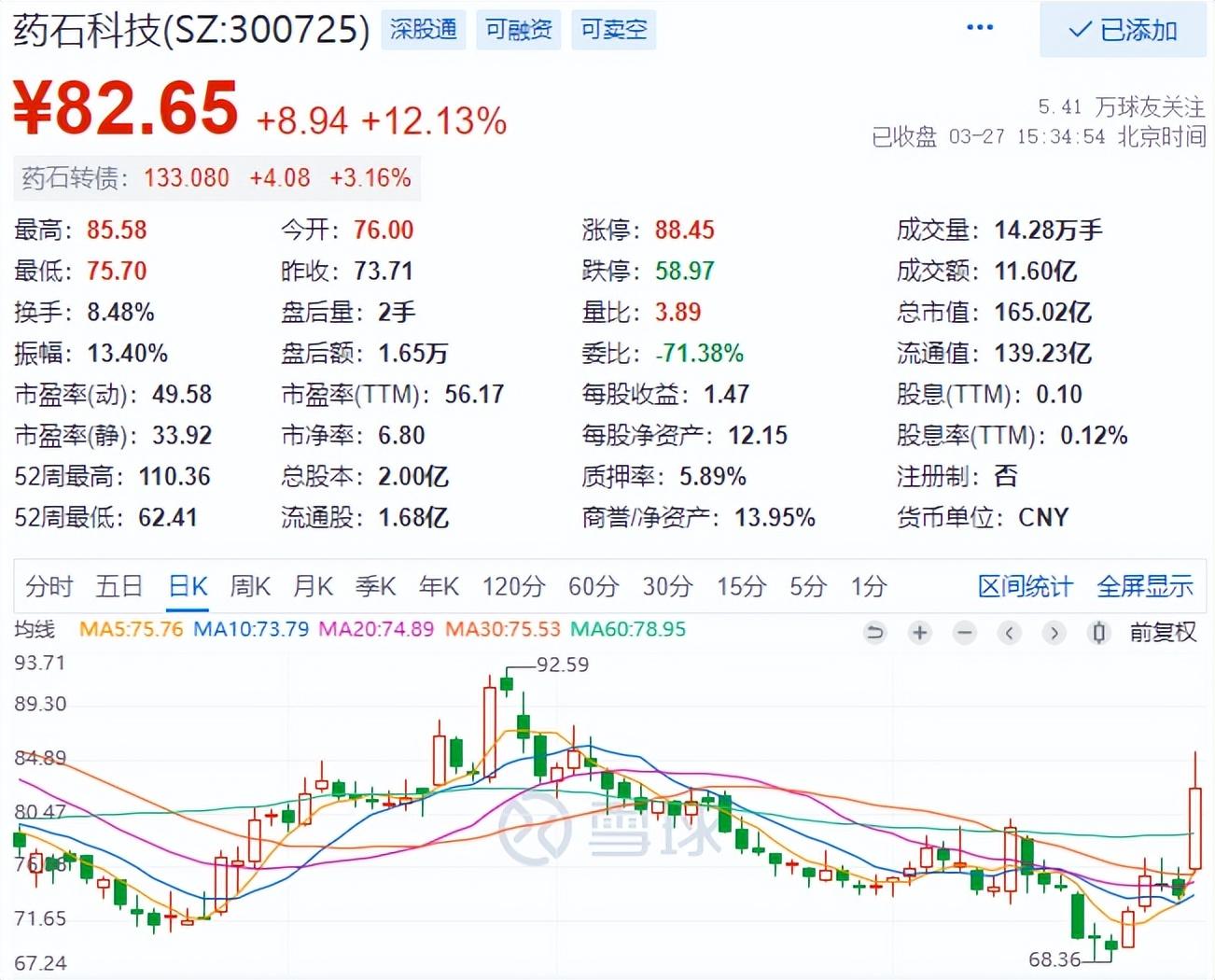Viewport: 1215px width, 980px height.
Task: Open the 药石转债 convertible bond quote
Action: click(x=216, y=177)
